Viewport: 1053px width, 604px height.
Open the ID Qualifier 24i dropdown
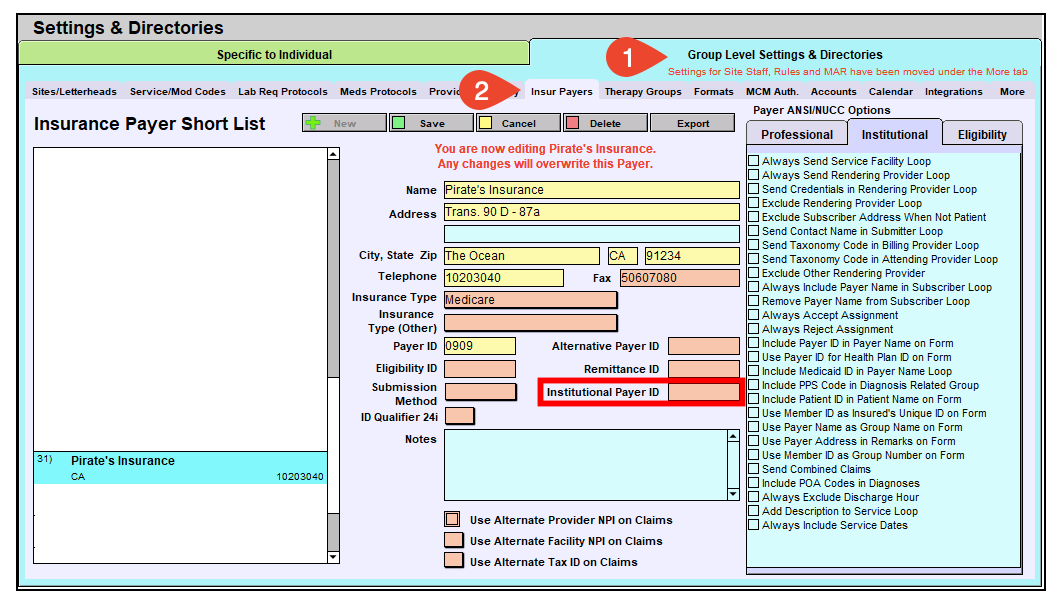459,416
